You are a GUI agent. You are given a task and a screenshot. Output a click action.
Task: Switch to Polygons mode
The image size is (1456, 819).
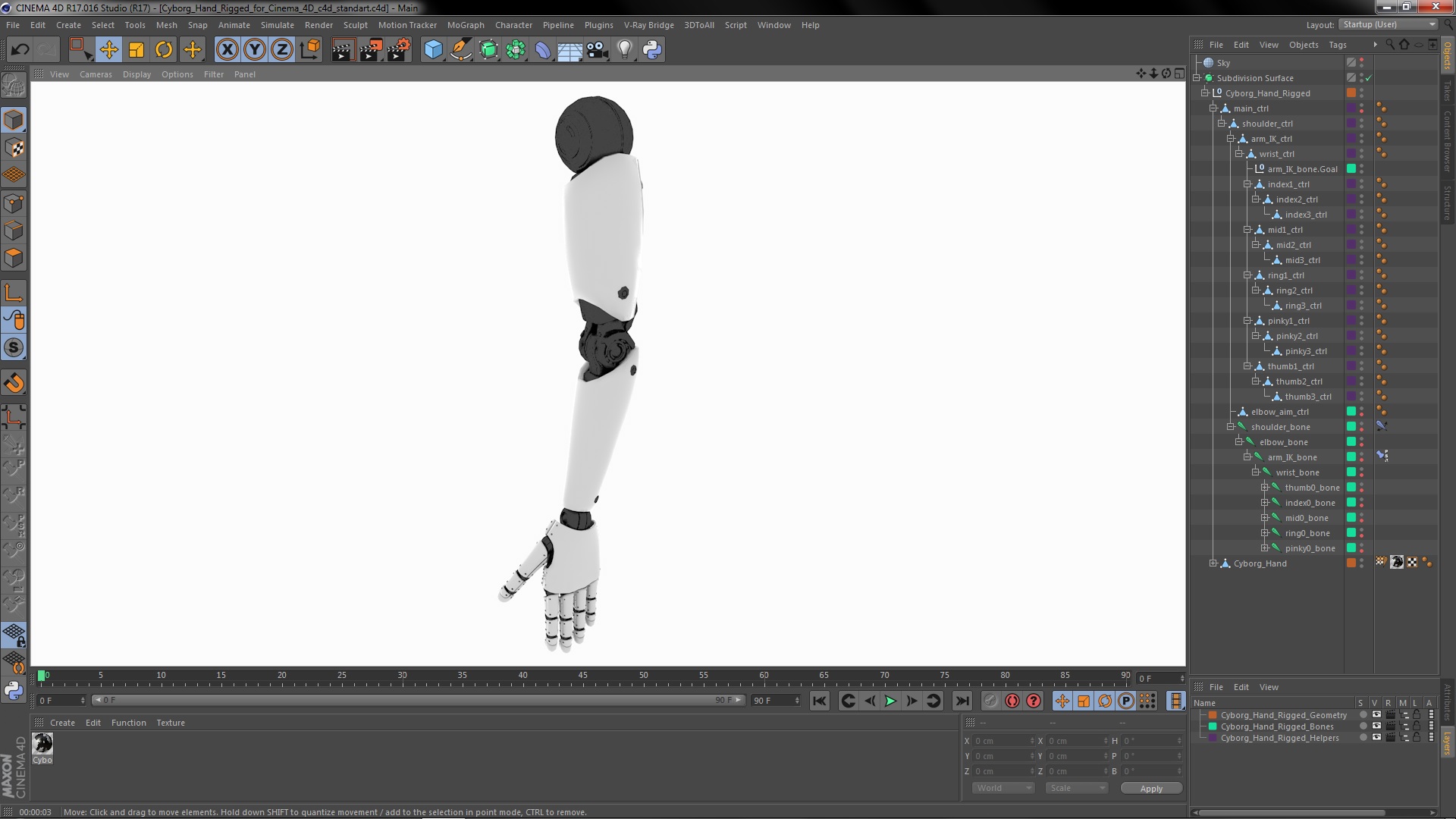coord(14,258)
